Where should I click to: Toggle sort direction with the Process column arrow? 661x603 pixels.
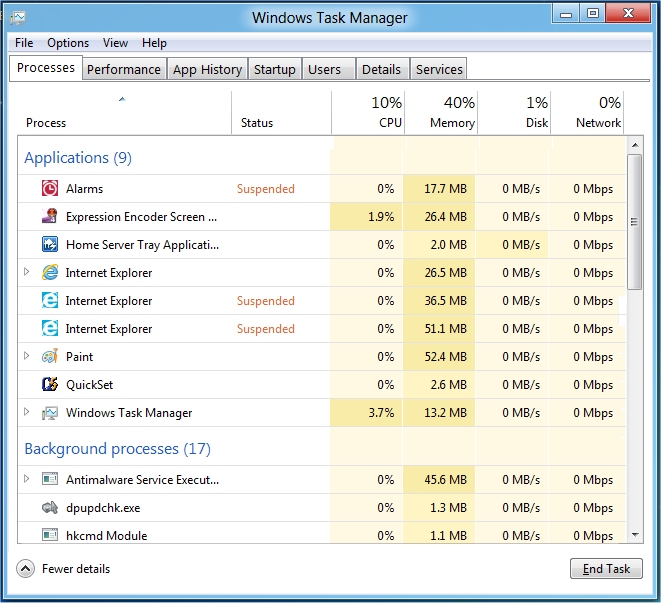(122, 100)
